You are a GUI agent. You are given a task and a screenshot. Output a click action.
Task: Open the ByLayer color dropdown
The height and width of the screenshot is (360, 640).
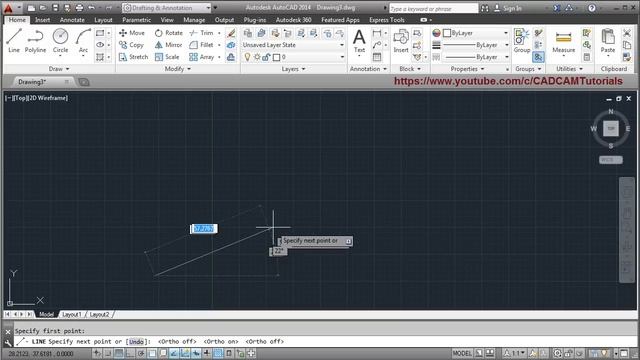[x=476, y=33]
